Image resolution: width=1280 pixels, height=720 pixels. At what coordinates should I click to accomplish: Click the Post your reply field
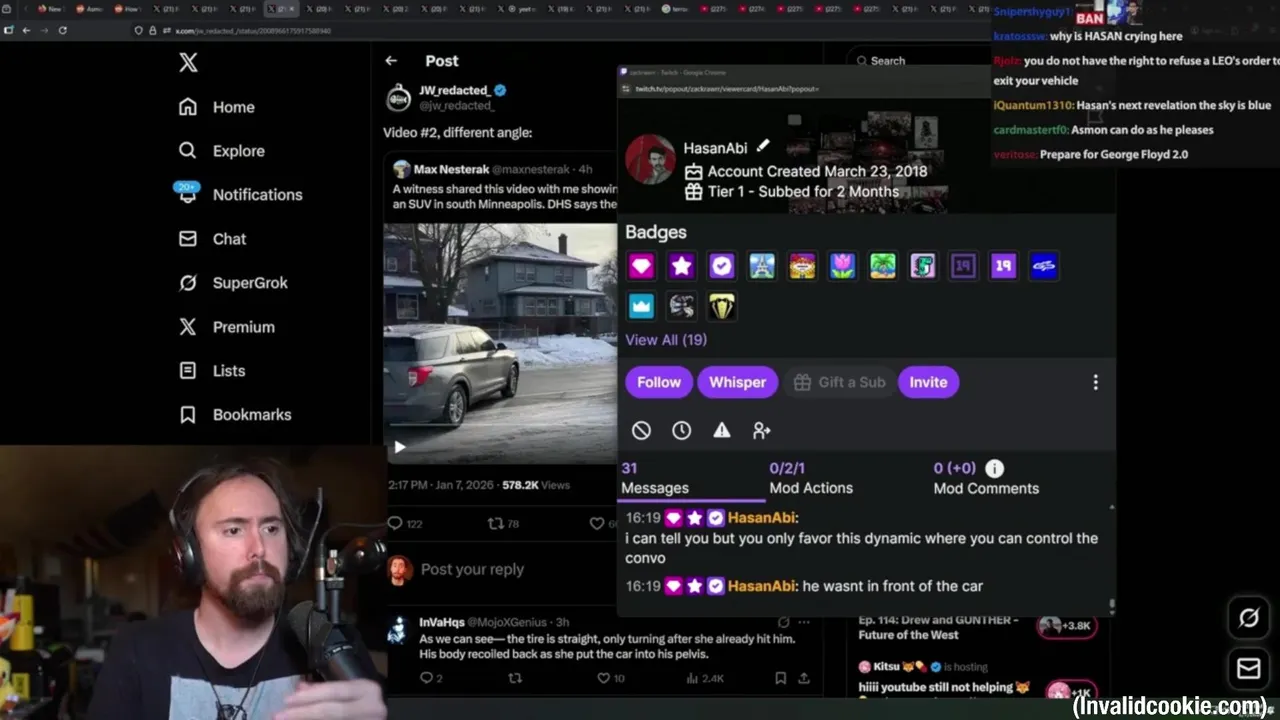pyautogui.click(x=472, y=569)
